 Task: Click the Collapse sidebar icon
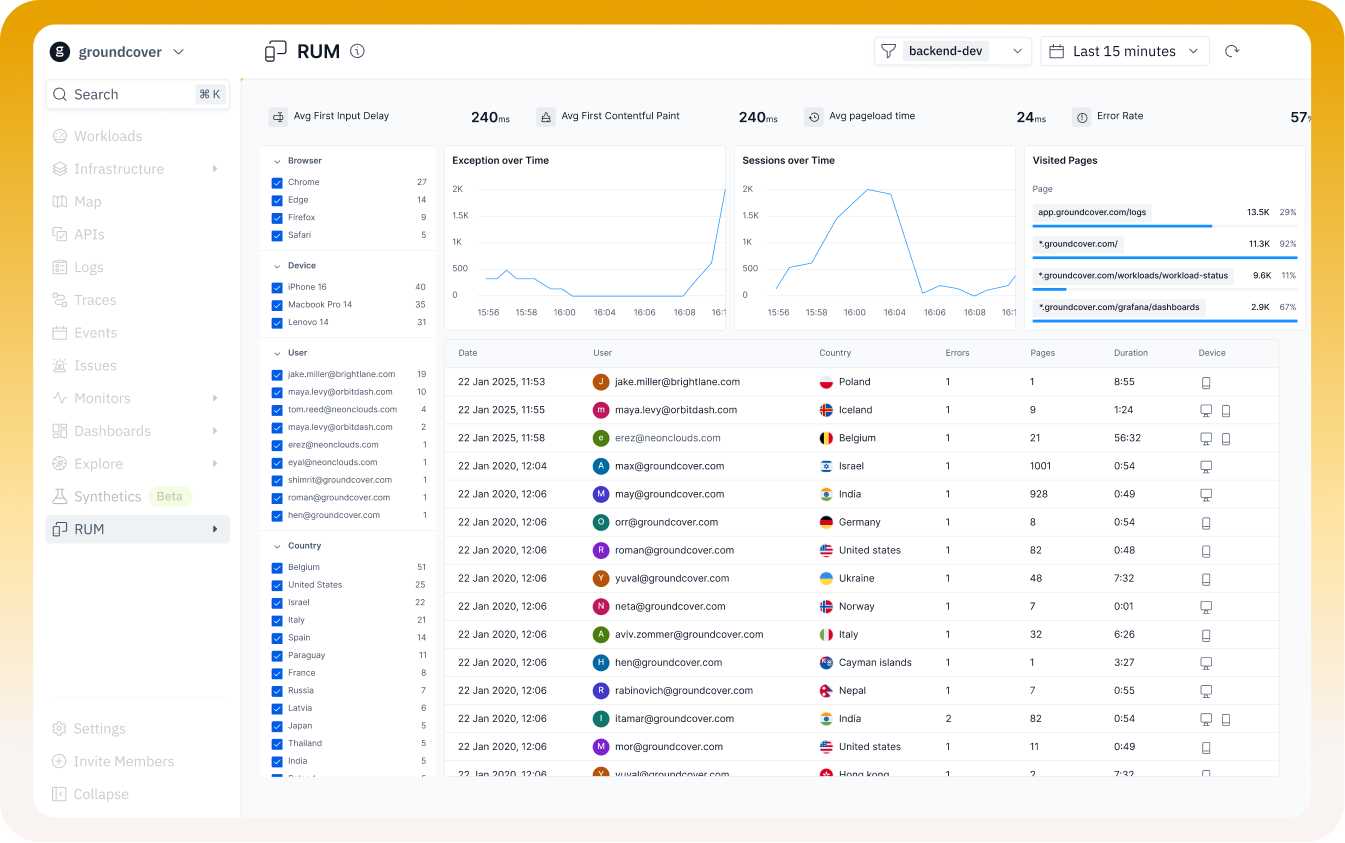60,794
